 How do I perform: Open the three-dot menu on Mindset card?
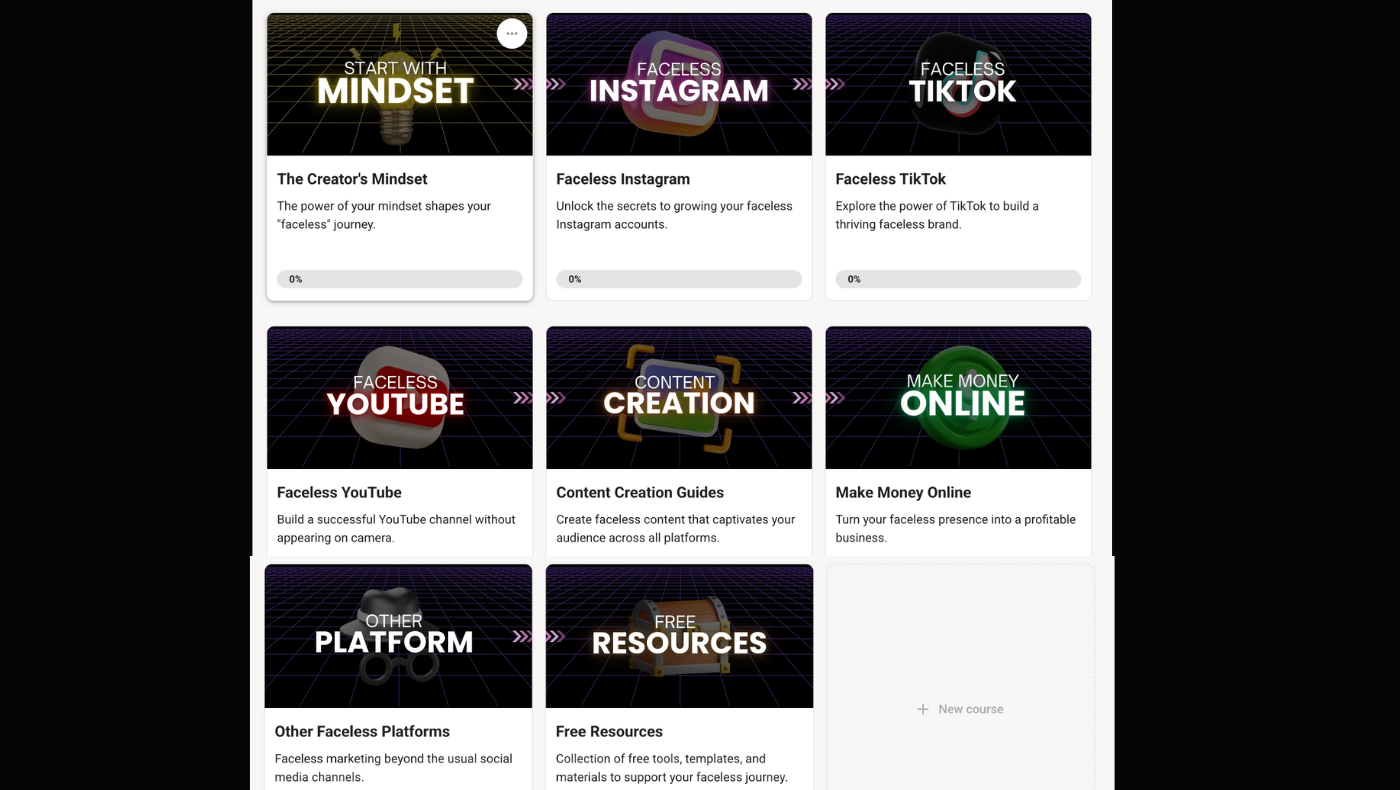(x=512, y=34)
